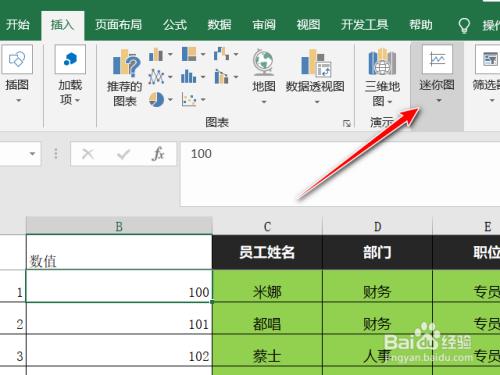The height and width of the screenshot is (375, 500).
Task: Expand the 数据透视图 dropdown arrow
Action: click(x=317, y=101)
